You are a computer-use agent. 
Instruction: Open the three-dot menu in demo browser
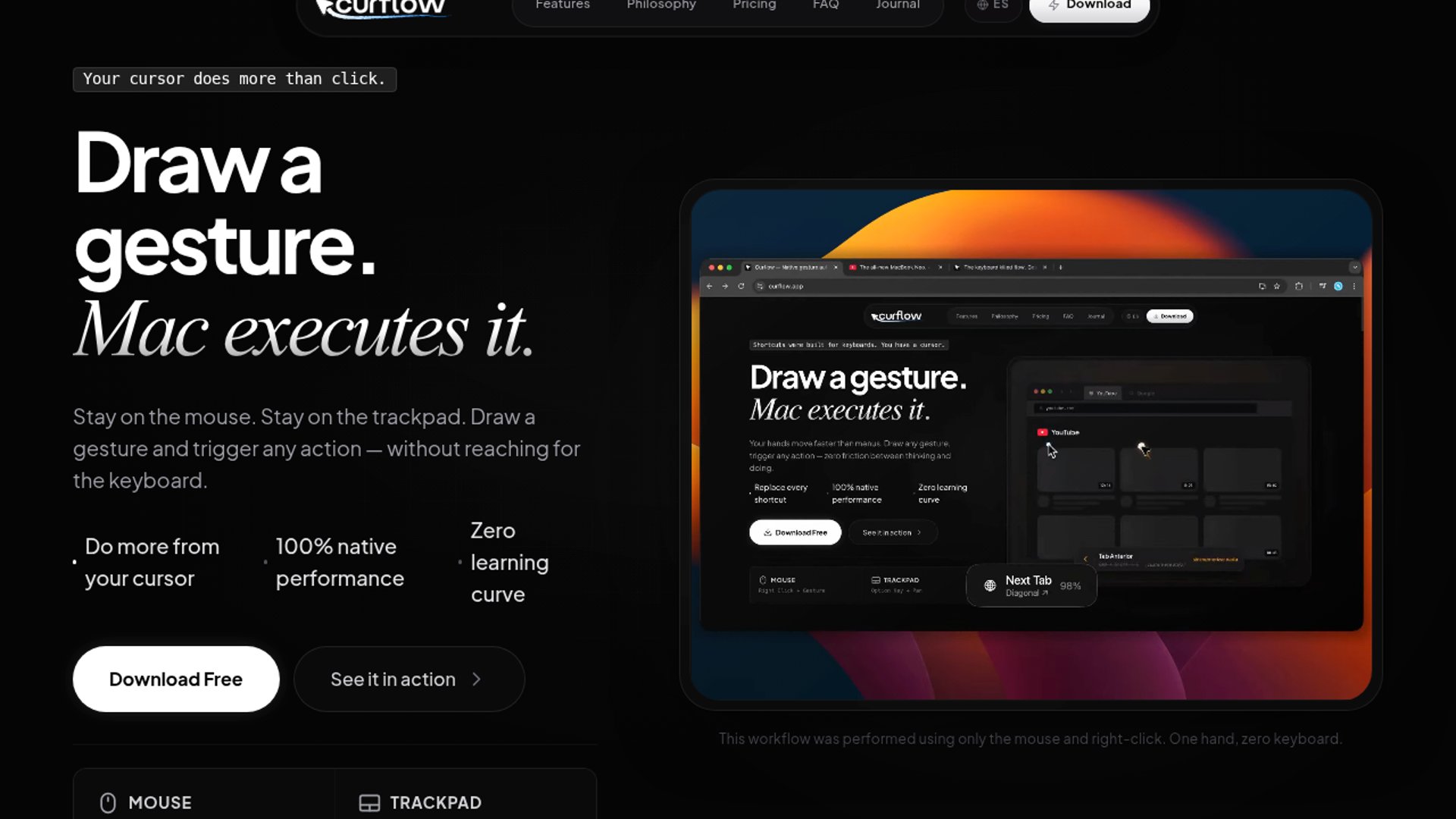pyautogui.click(x=1354, y=286)
